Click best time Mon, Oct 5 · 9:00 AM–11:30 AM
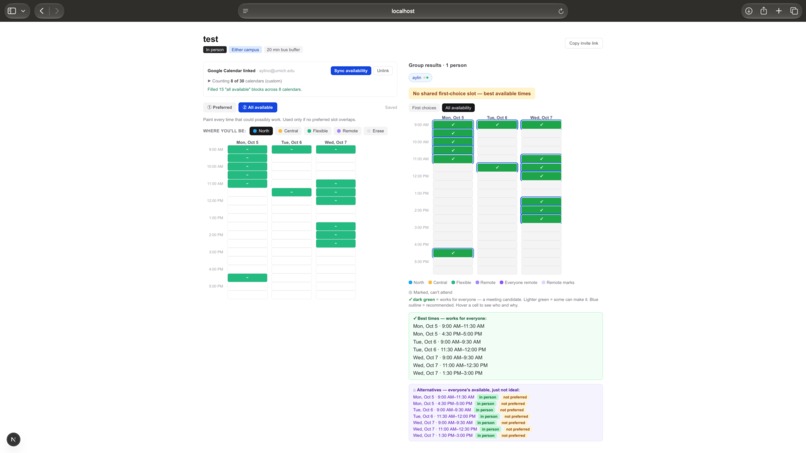The height and width of the screenshot is (453, 806). [x=448, y=326]
